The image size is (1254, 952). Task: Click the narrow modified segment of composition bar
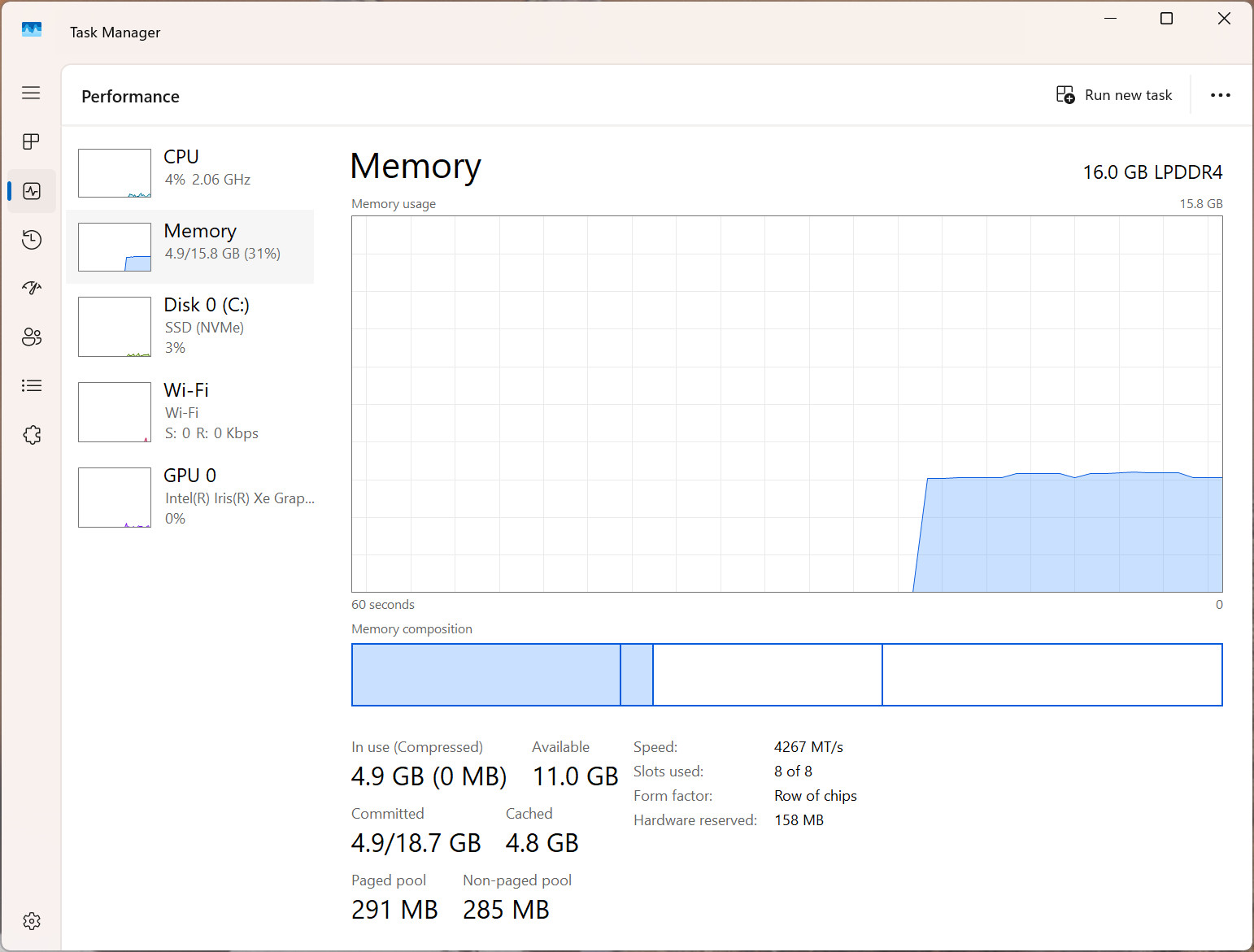coord(637,675)
